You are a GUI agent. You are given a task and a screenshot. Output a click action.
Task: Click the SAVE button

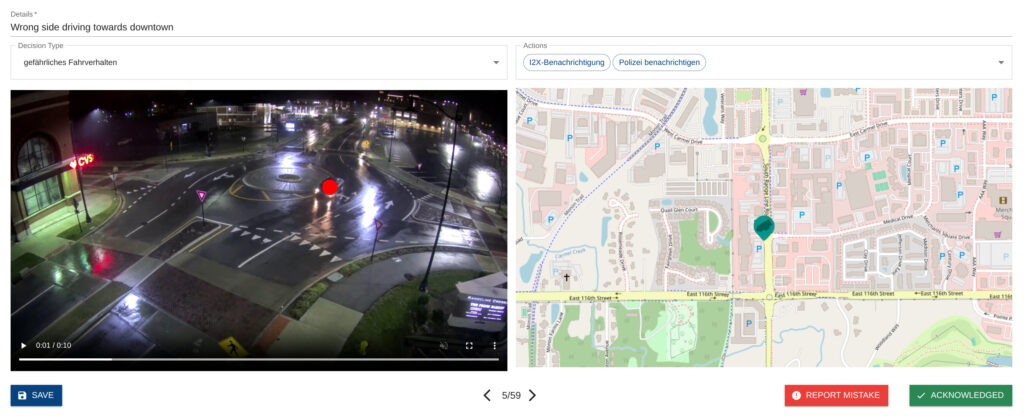[37, 395]
